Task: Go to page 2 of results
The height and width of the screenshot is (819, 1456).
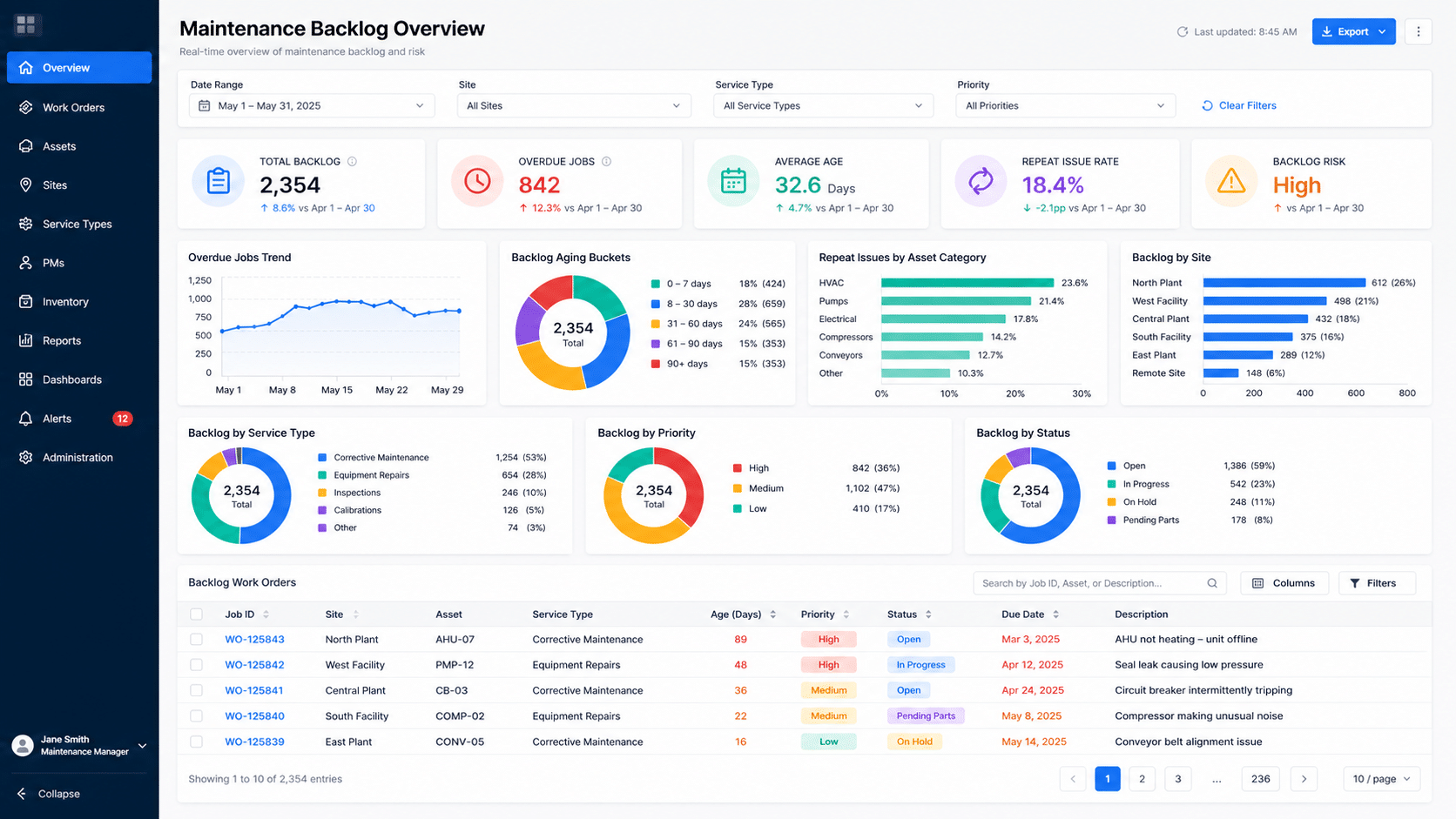Action: [1142, 779]
